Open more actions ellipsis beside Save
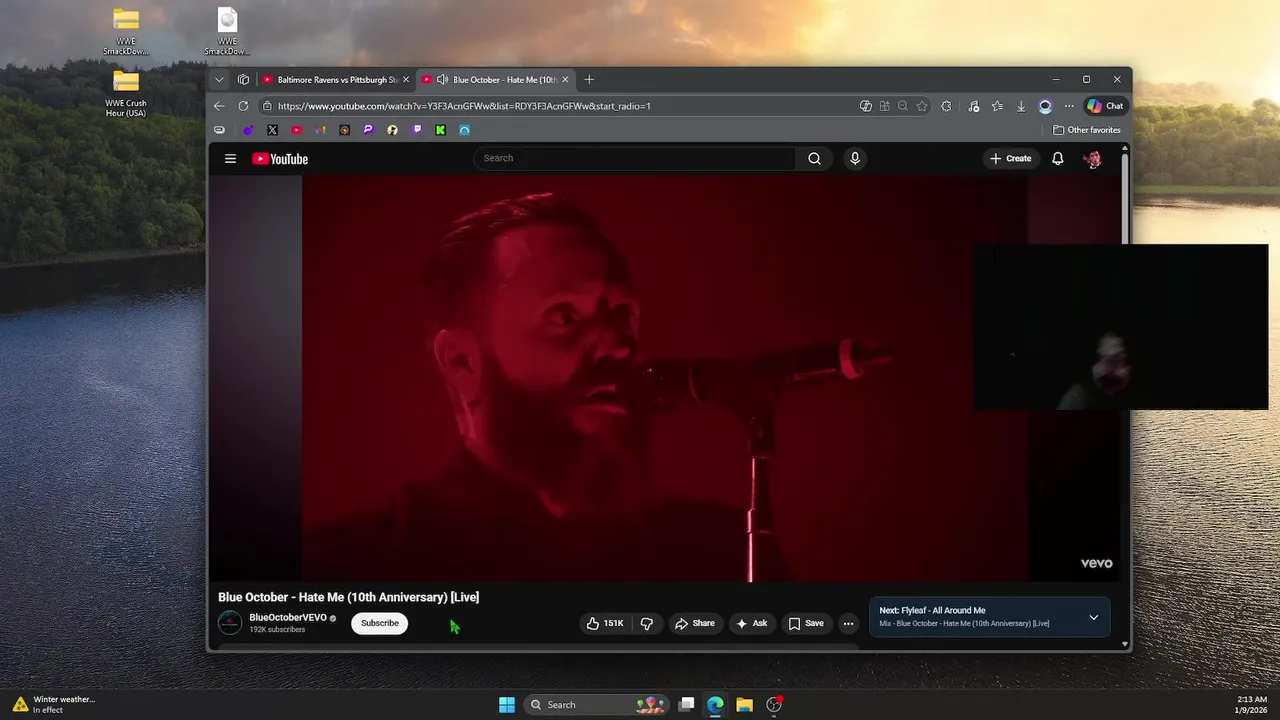The width and height of the screenshot is (1280, 720). [x=848, y=623]
